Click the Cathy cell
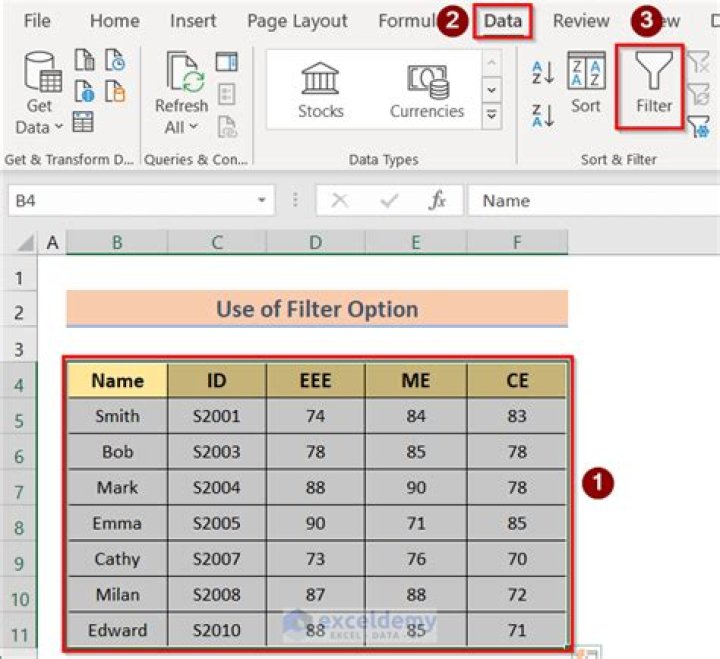The height and width of the screenshot is (659, 720). 118,559
